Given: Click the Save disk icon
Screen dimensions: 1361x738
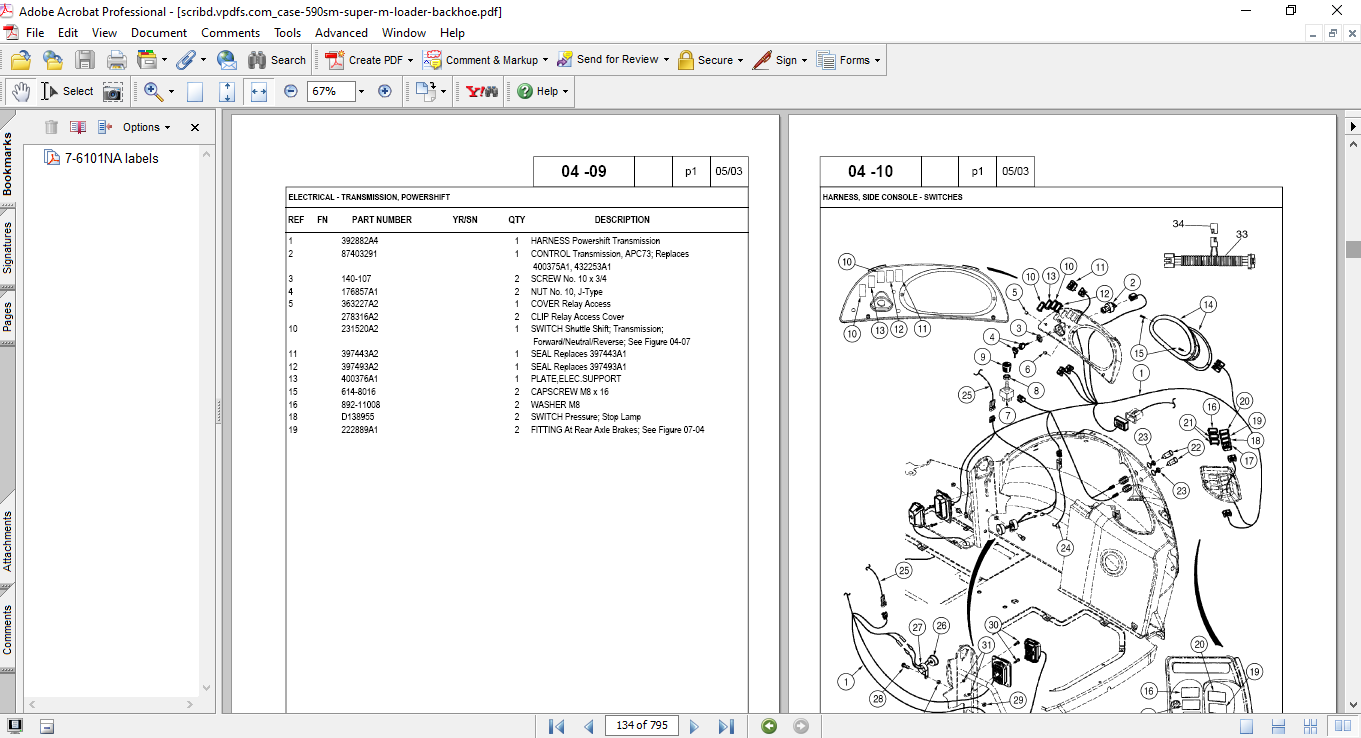Looking at the screenshot, I should click(85, 60).
